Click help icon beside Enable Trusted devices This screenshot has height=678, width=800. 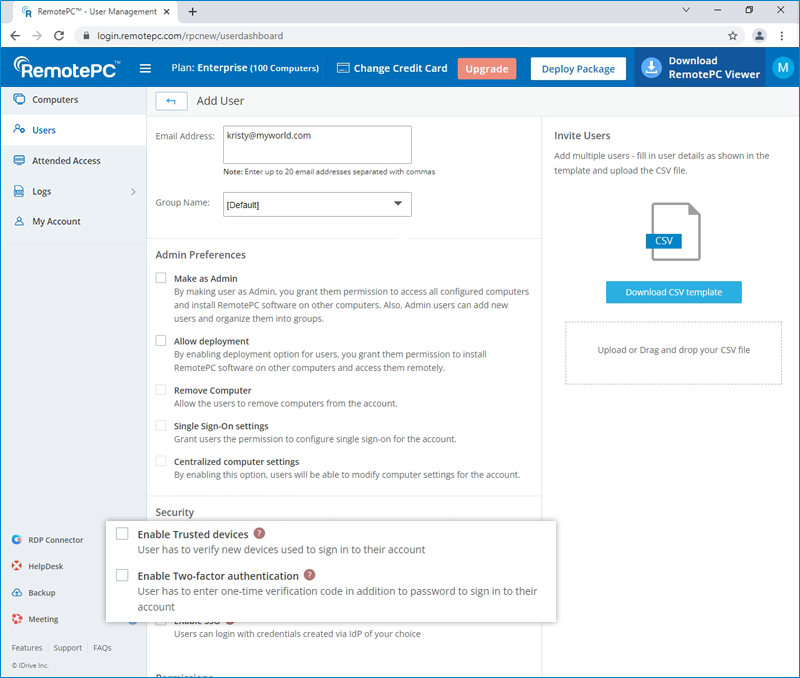pos(259,534)
